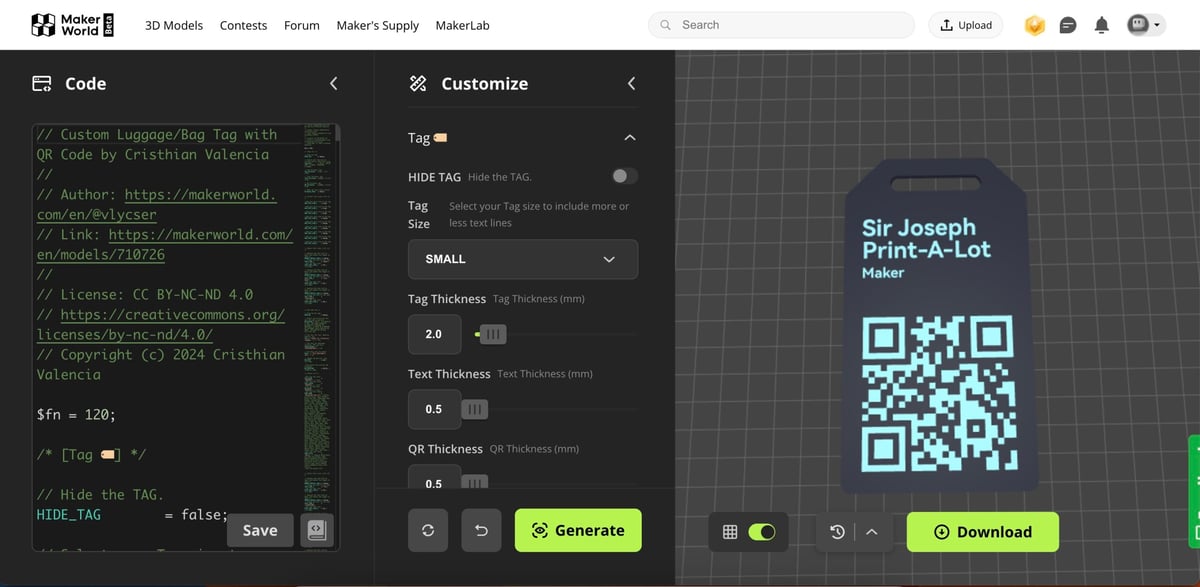The width and height of the screenshot is (1200, 587).
Task: Click the Text Thickness 0.5 field
Action: 434,409
